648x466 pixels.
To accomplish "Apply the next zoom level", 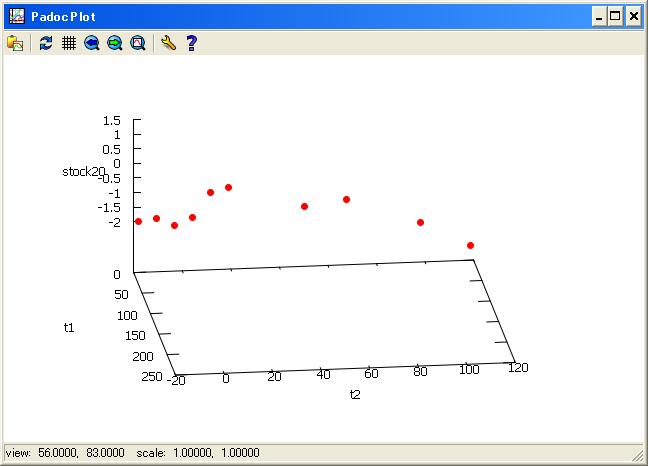I will [x=115, y=43].
